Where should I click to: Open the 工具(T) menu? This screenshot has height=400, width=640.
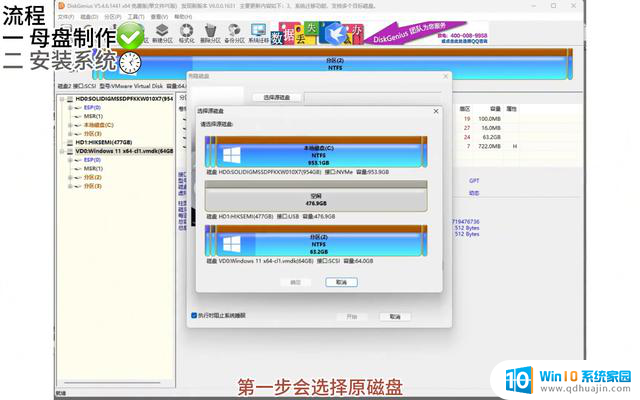(136, 17)
